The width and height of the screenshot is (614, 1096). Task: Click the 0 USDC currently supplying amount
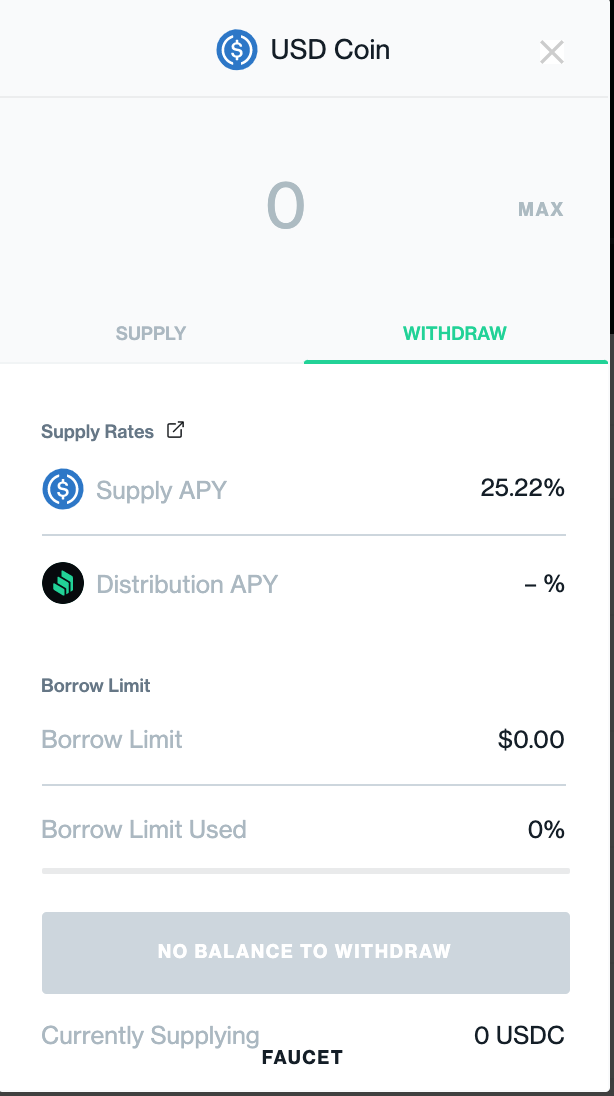click(519, 1036)
